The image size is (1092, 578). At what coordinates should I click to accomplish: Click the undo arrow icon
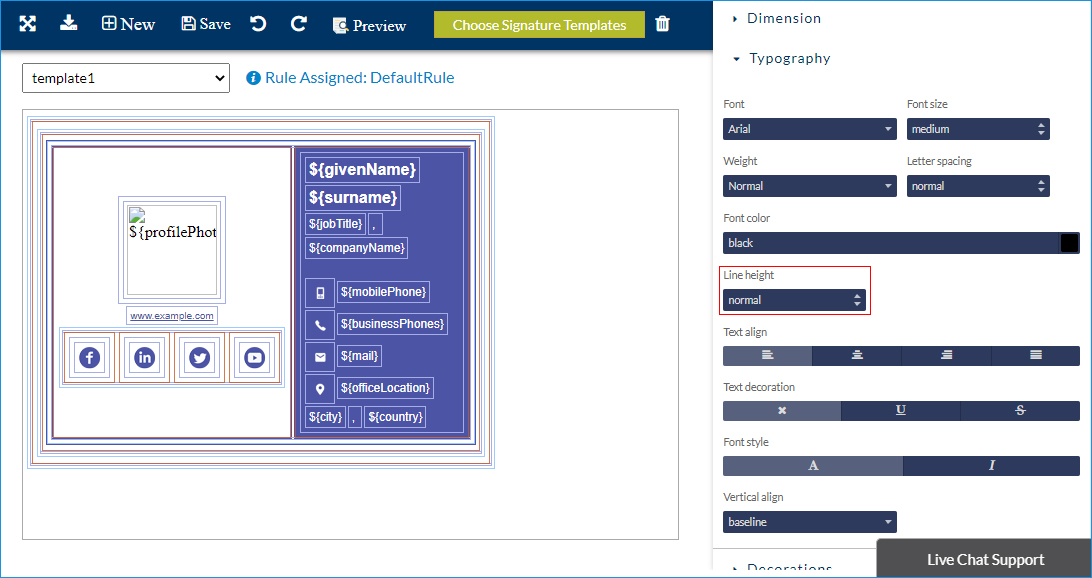point(258,24)
